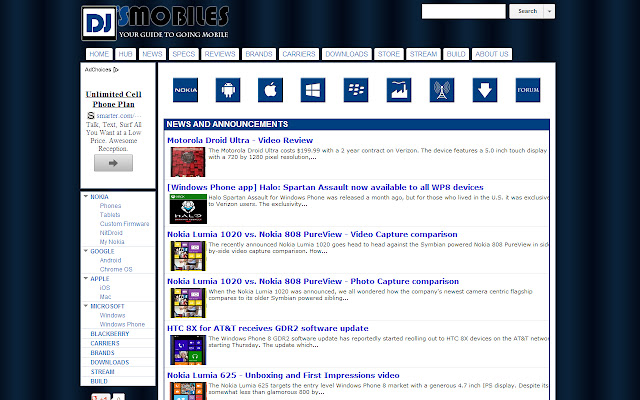Collapse the MICROSOFT sidebar section
Screen dimensions: 640x400
tap(86, 306)
